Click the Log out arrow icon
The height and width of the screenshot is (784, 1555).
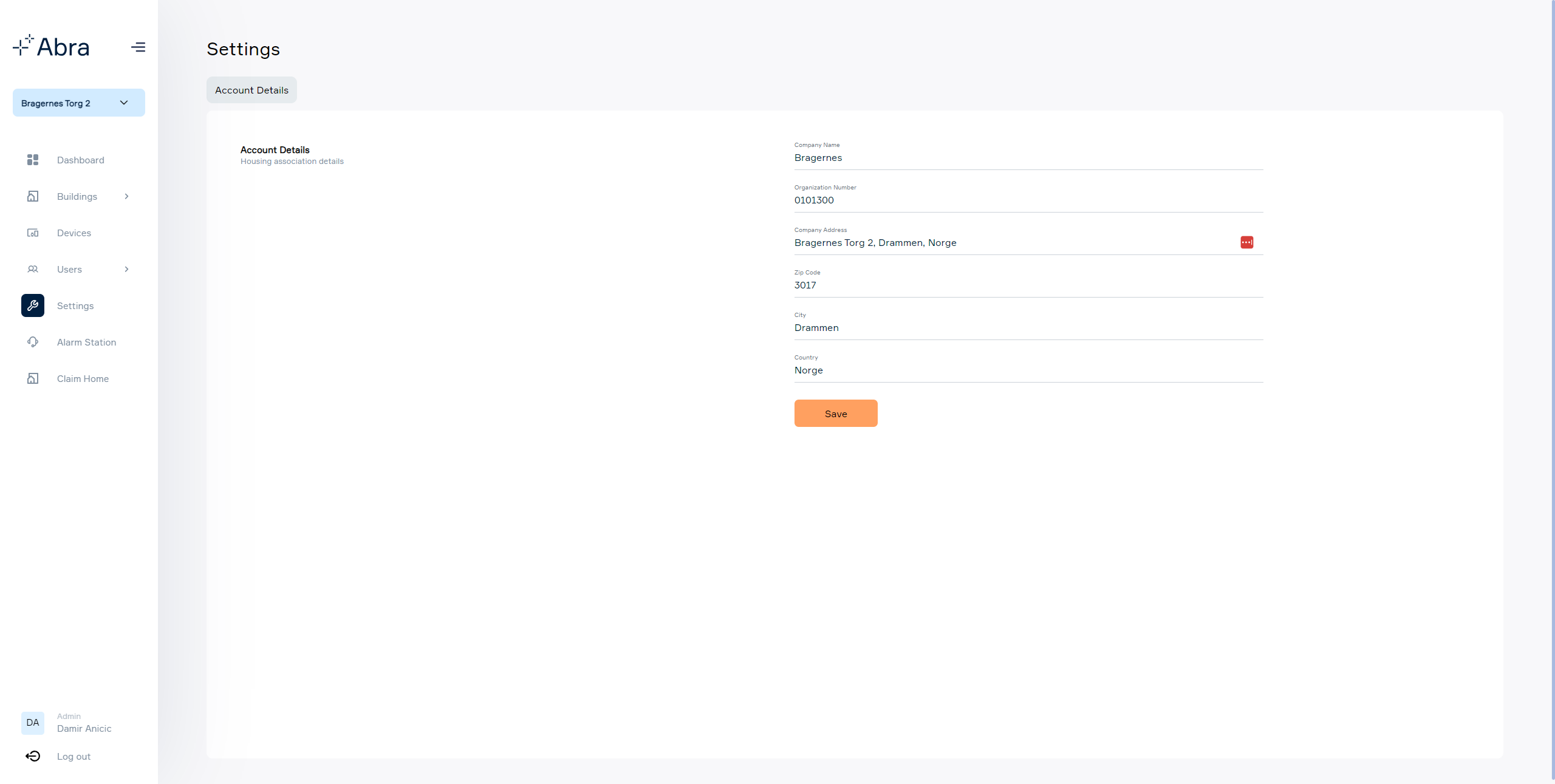[x=33, y=756]
